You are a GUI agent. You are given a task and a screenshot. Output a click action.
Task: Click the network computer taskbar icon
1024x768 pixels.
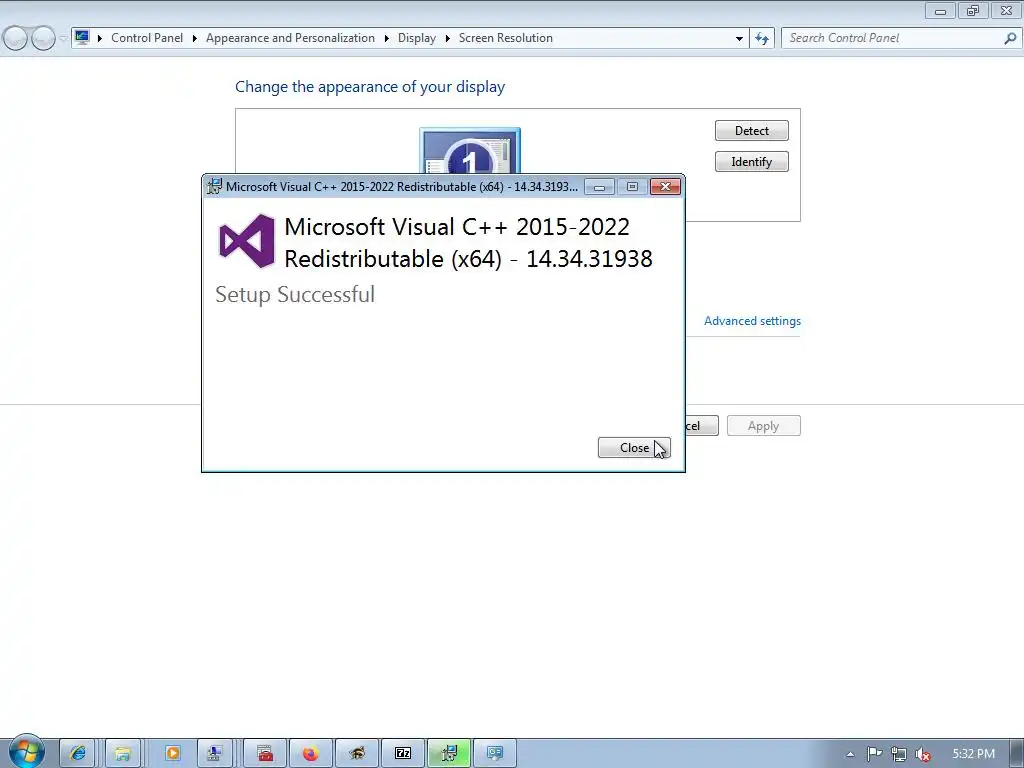tap(214, 754)
